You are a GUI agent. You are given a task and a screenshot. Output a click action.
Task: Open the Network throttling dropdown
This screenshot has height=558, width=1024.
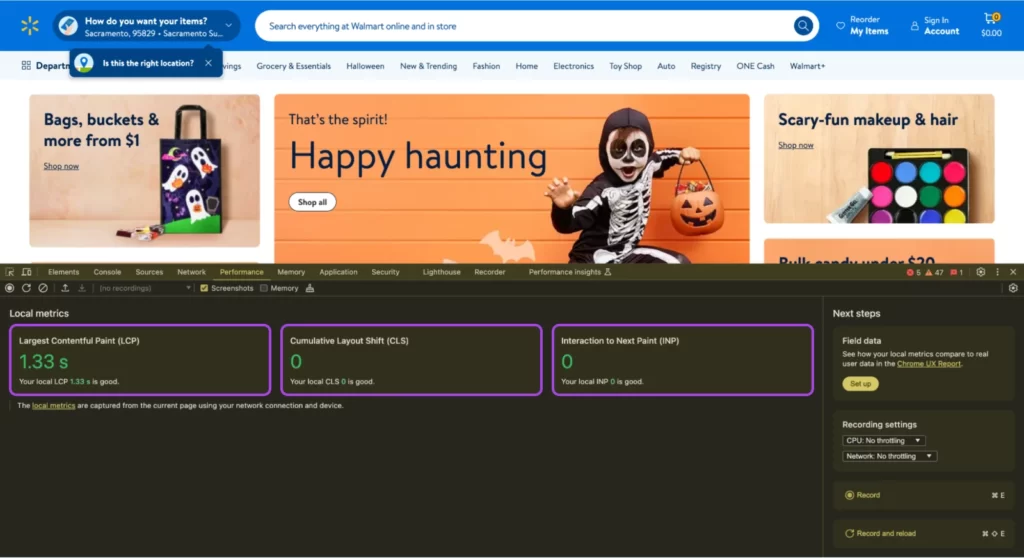889,456
